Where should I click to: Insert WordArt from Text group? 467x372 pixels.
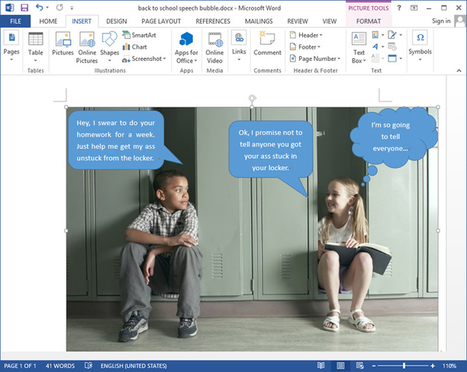pyautogui.click(x=375, y=47)
